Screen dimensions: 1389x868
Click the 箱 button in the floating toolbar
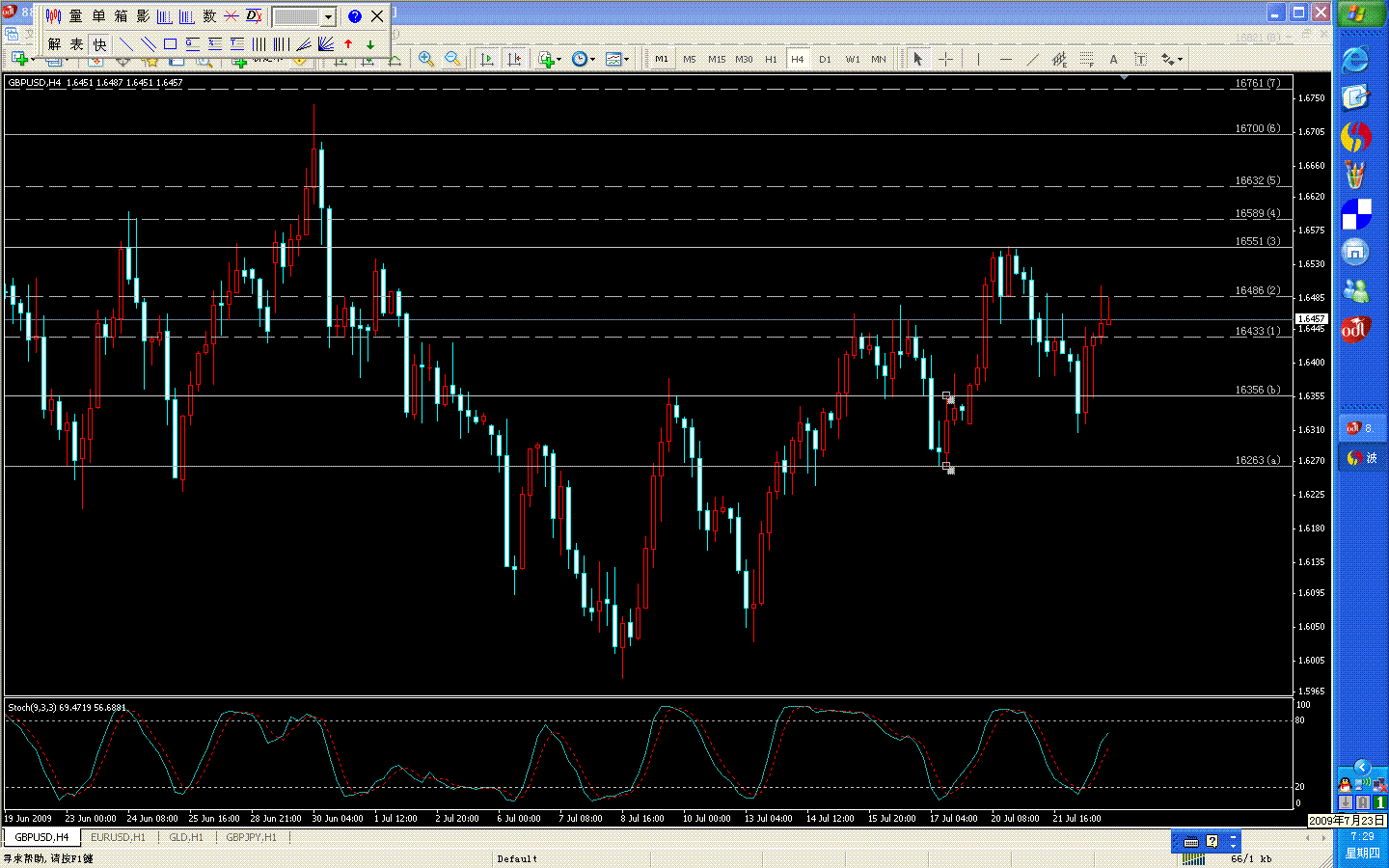(x=121, y=16)
